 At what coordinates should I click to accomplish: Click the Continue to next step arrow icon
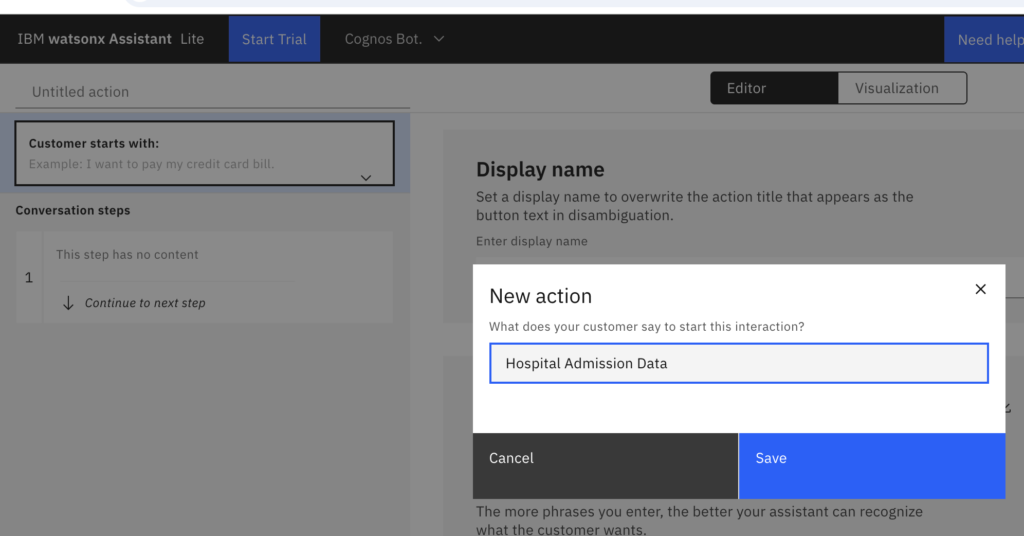click(68, 303)
